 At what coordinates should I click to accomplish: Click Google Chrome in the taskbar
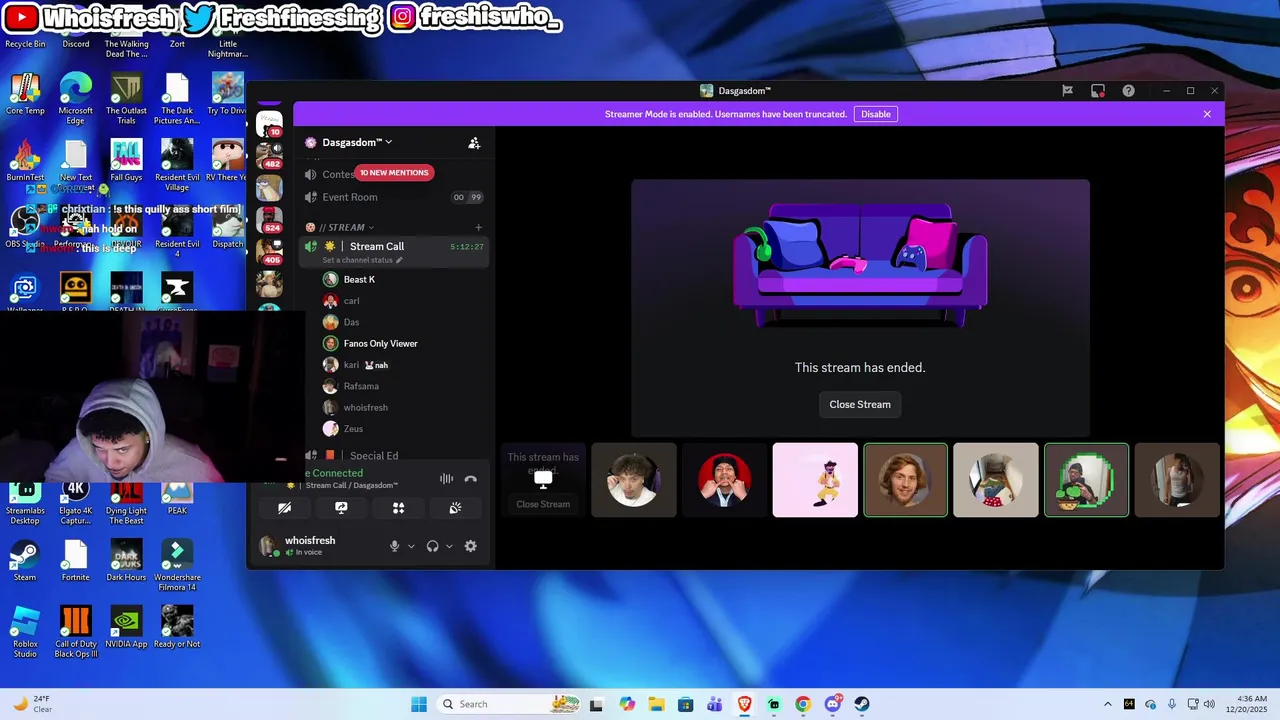[802, 704]
